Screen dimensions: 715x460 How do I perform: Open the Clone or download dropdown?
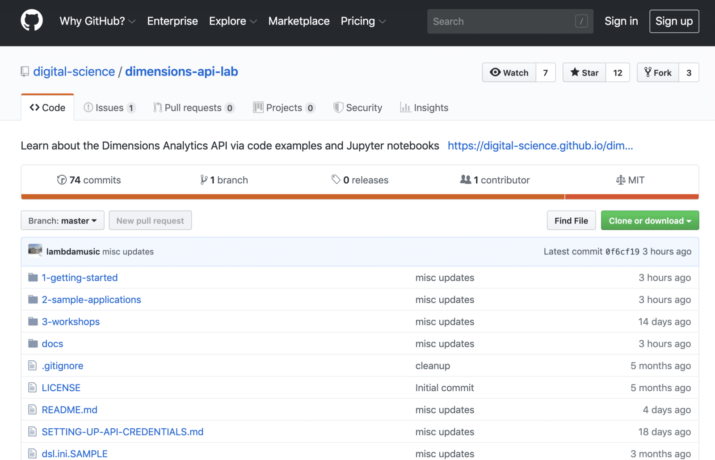[649, 221]
